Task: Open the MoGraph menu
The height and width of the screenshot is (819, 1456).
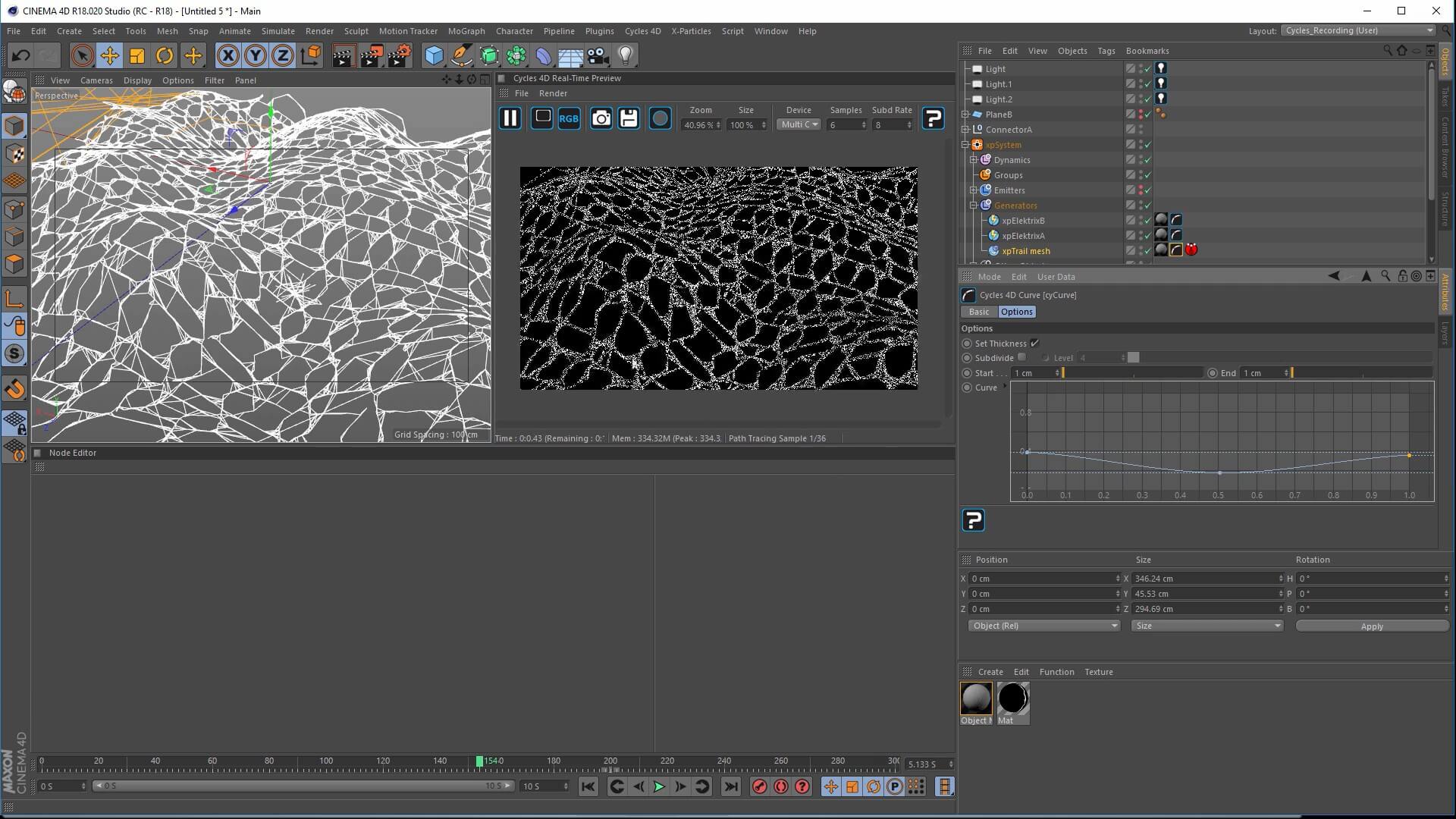Action: (466, 31)
